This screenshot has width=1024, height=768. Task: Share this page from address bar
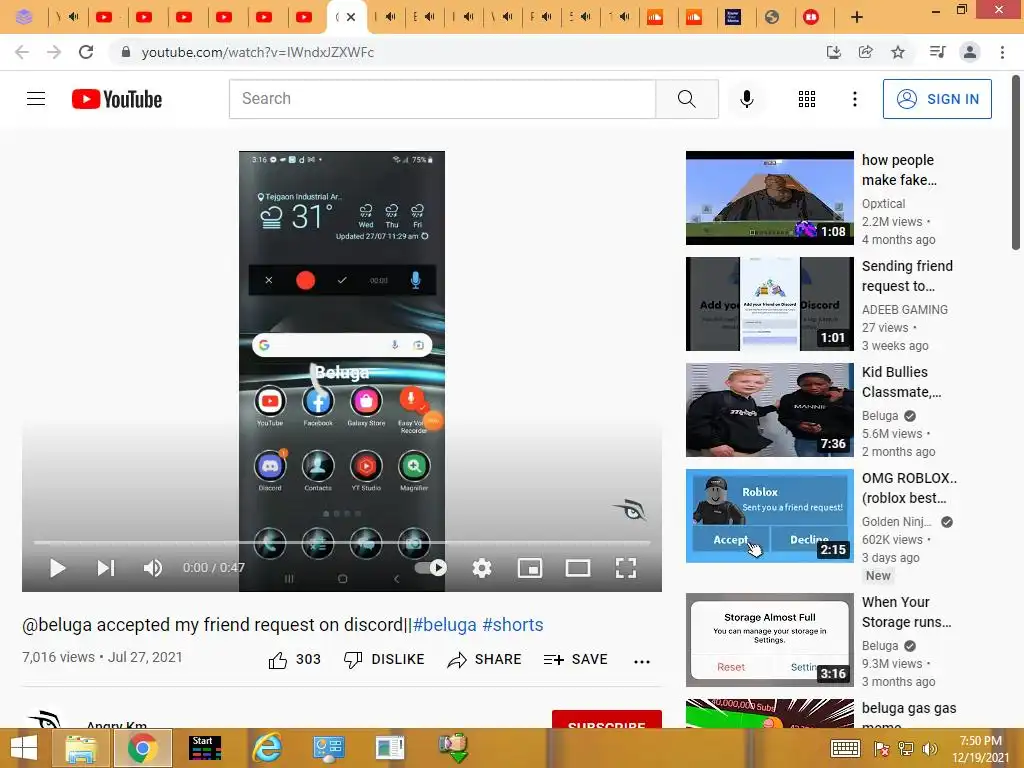[x=865, y=52]
